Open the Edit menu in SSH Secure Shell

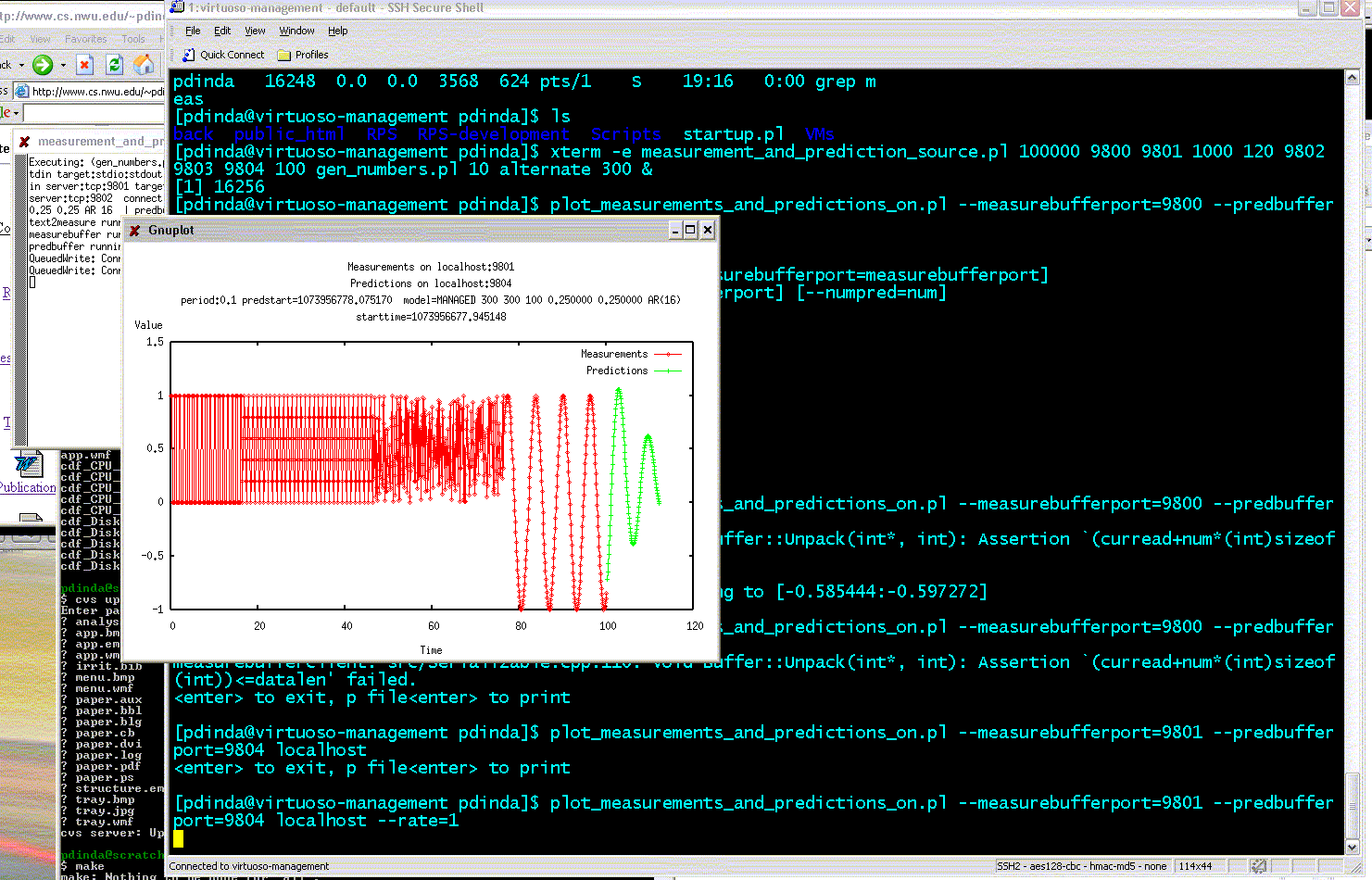pyautogui.click(x=222, y=31)
